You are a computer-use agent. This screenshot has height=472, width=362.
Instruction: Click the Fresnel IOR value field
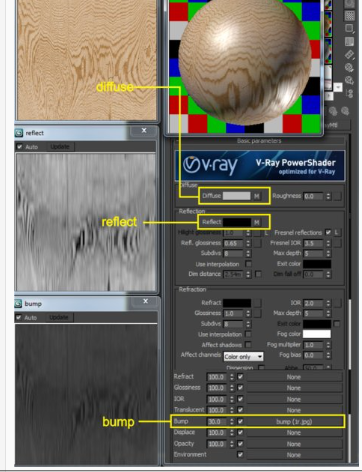pyautogui.click(x=313, y=243)
